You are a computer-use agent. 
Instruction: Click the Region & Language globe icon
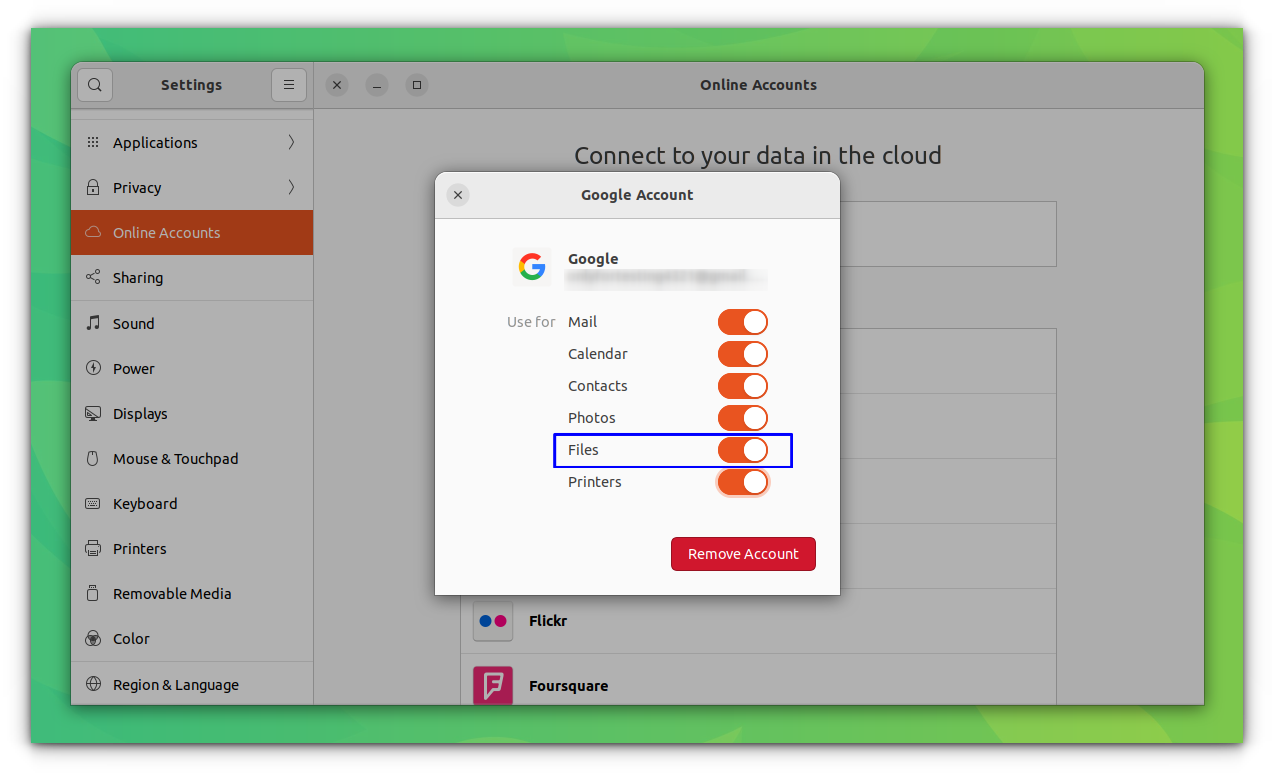(x=93, y=685)
